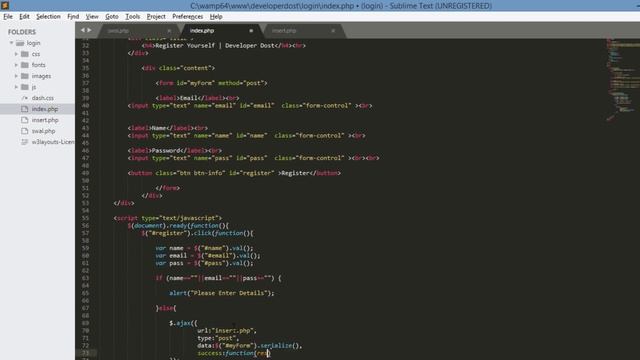Open the Find menu

click(x=73, y=16)
